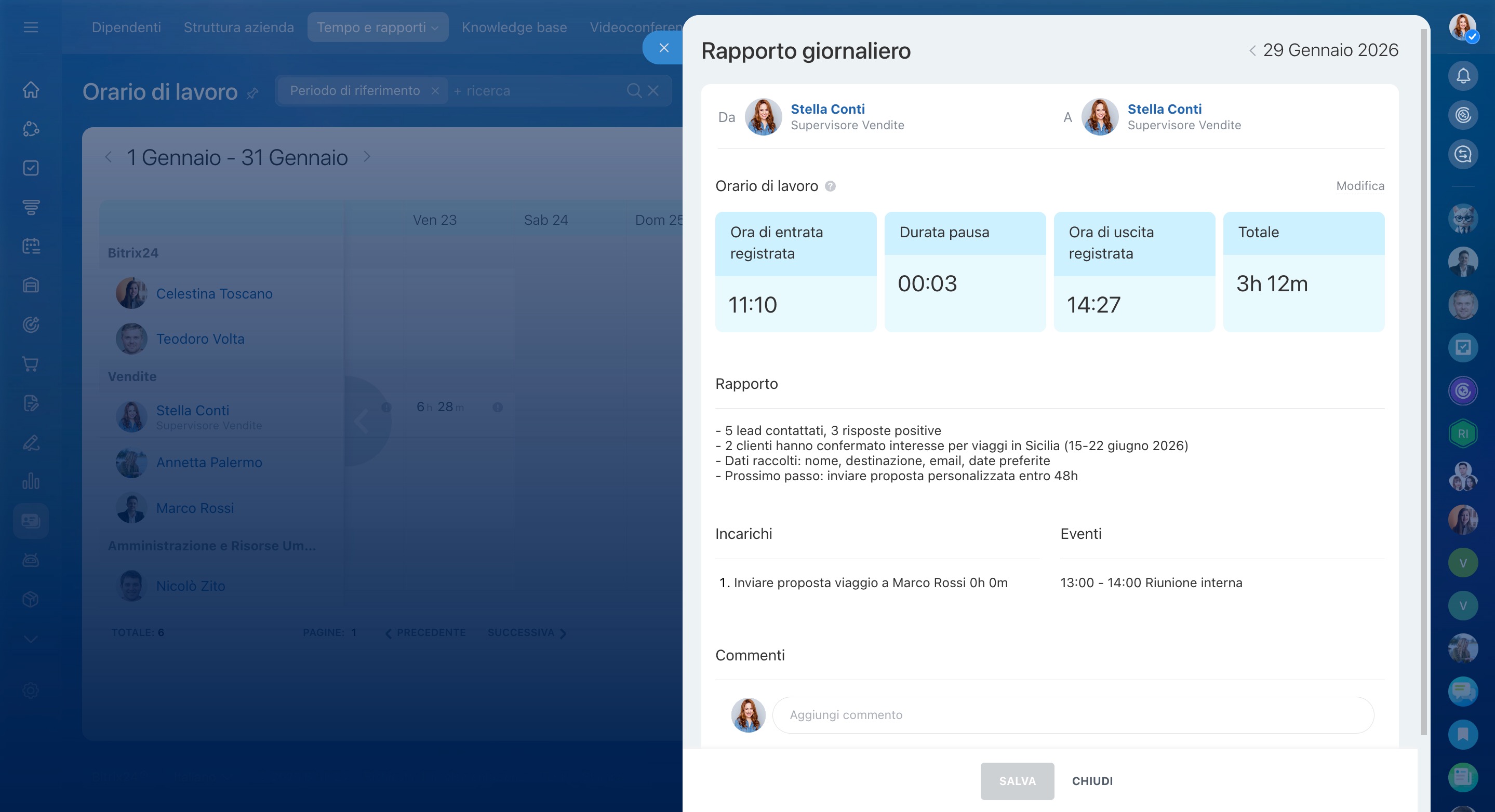
Task: Click the chat bubbles icon in right panel
Action: tap(1462, 692)
